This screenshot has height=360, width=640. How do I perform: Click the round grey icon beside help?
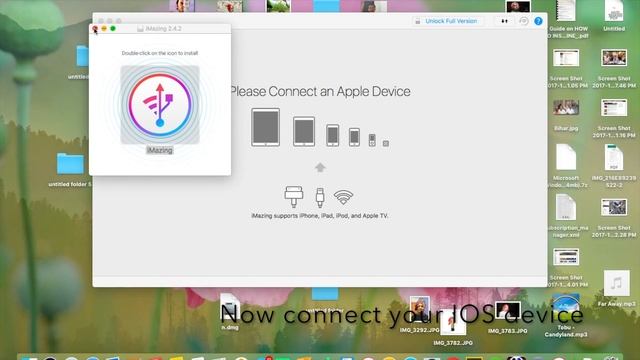pos(524,21)
